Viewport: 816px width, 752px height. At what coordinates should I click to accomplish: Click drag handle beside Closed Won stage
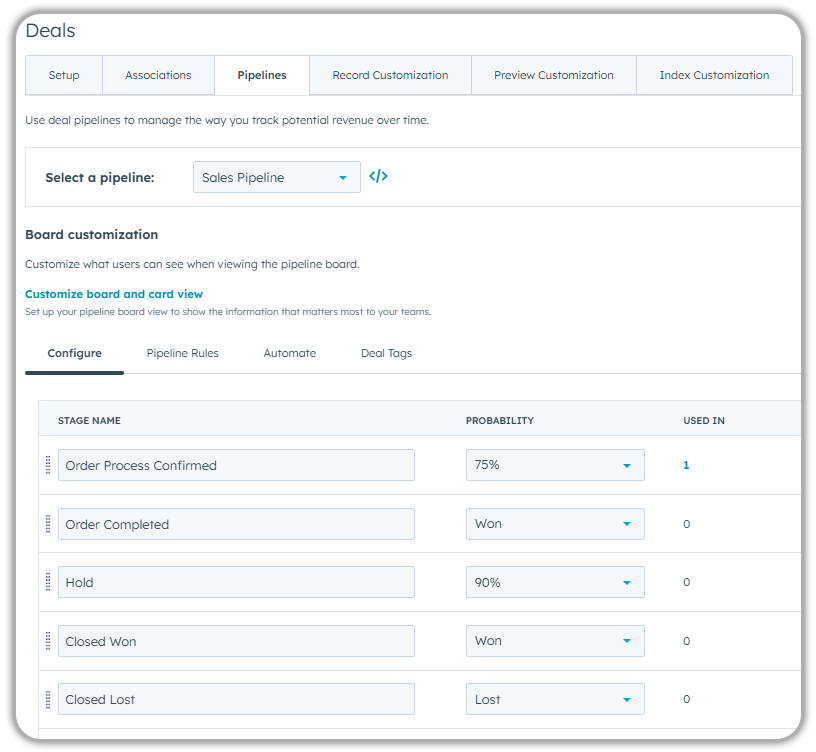pyautogui.click(x=48, y=641)
